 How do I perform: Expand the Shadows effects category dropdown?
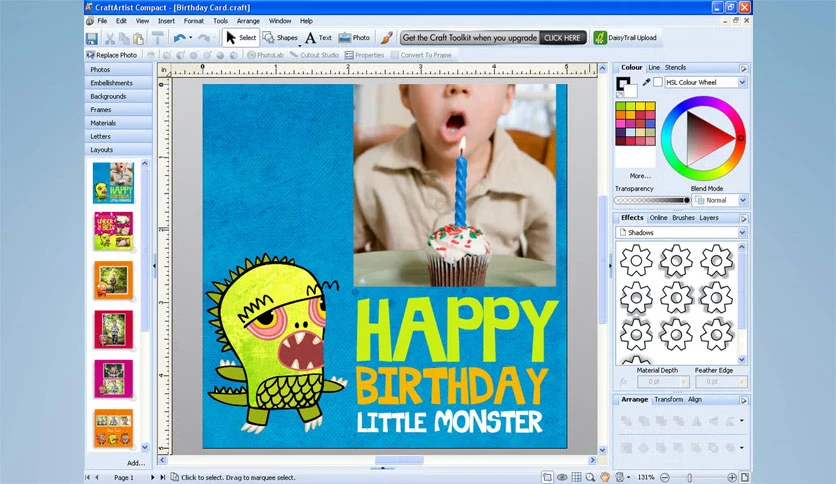point(742,233)
